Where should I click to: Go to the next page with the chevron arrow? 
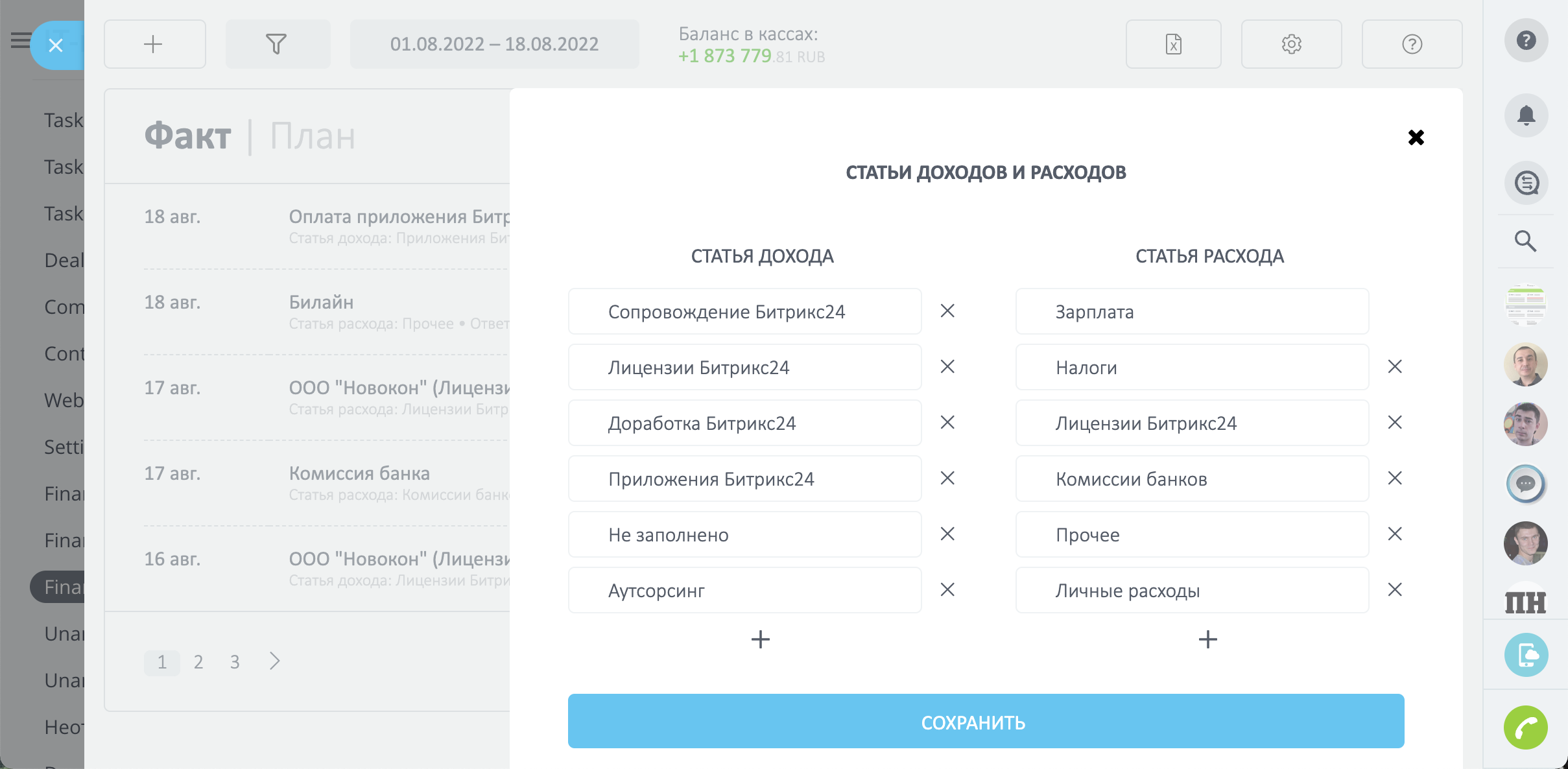tap(275, 661)
